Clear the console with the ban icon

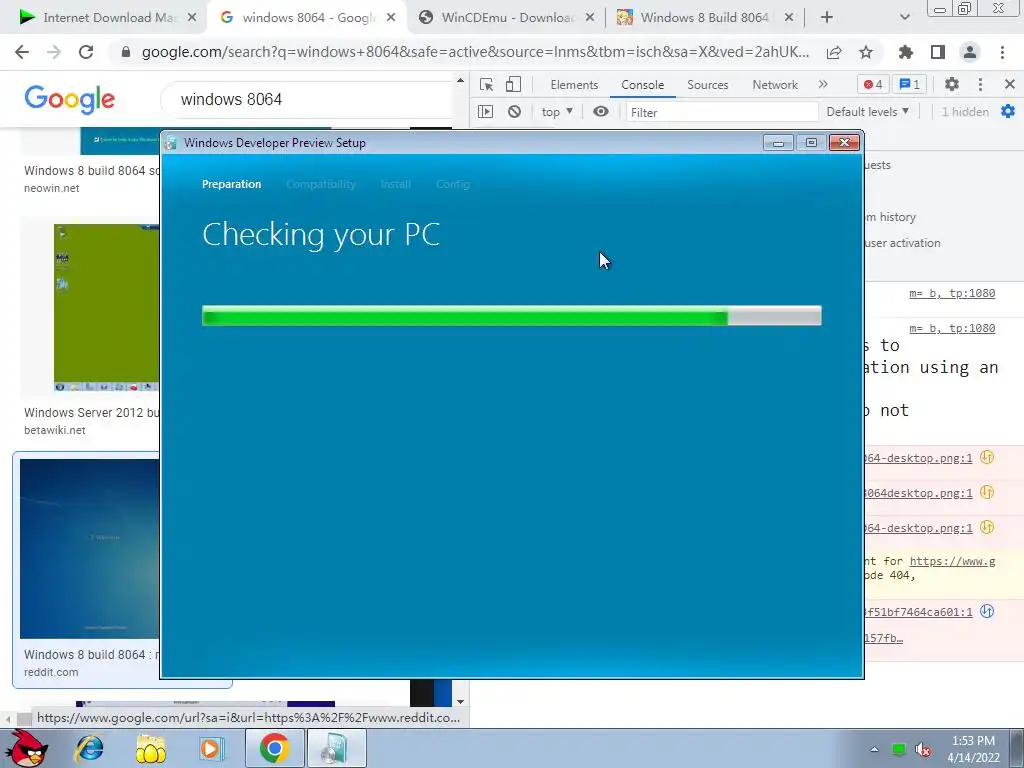[515, 112]
